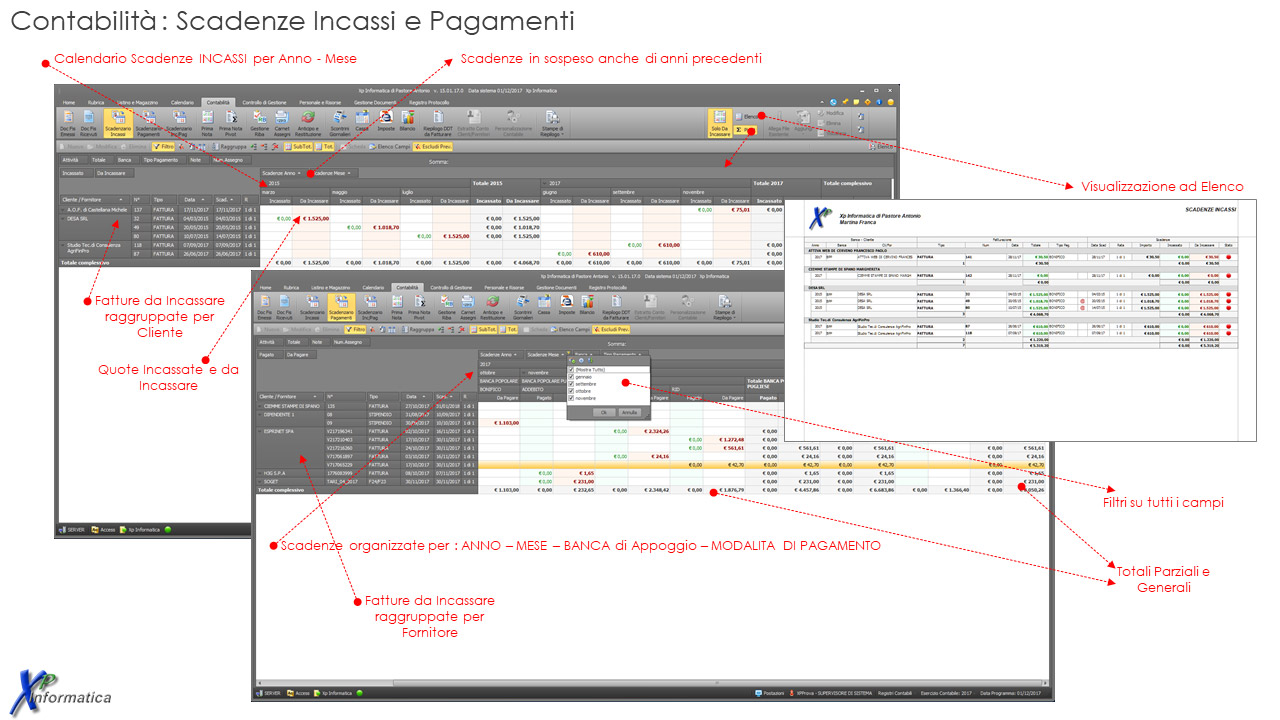
Task: Toggle Solo Da Incassare in back window
Action: 720,123
